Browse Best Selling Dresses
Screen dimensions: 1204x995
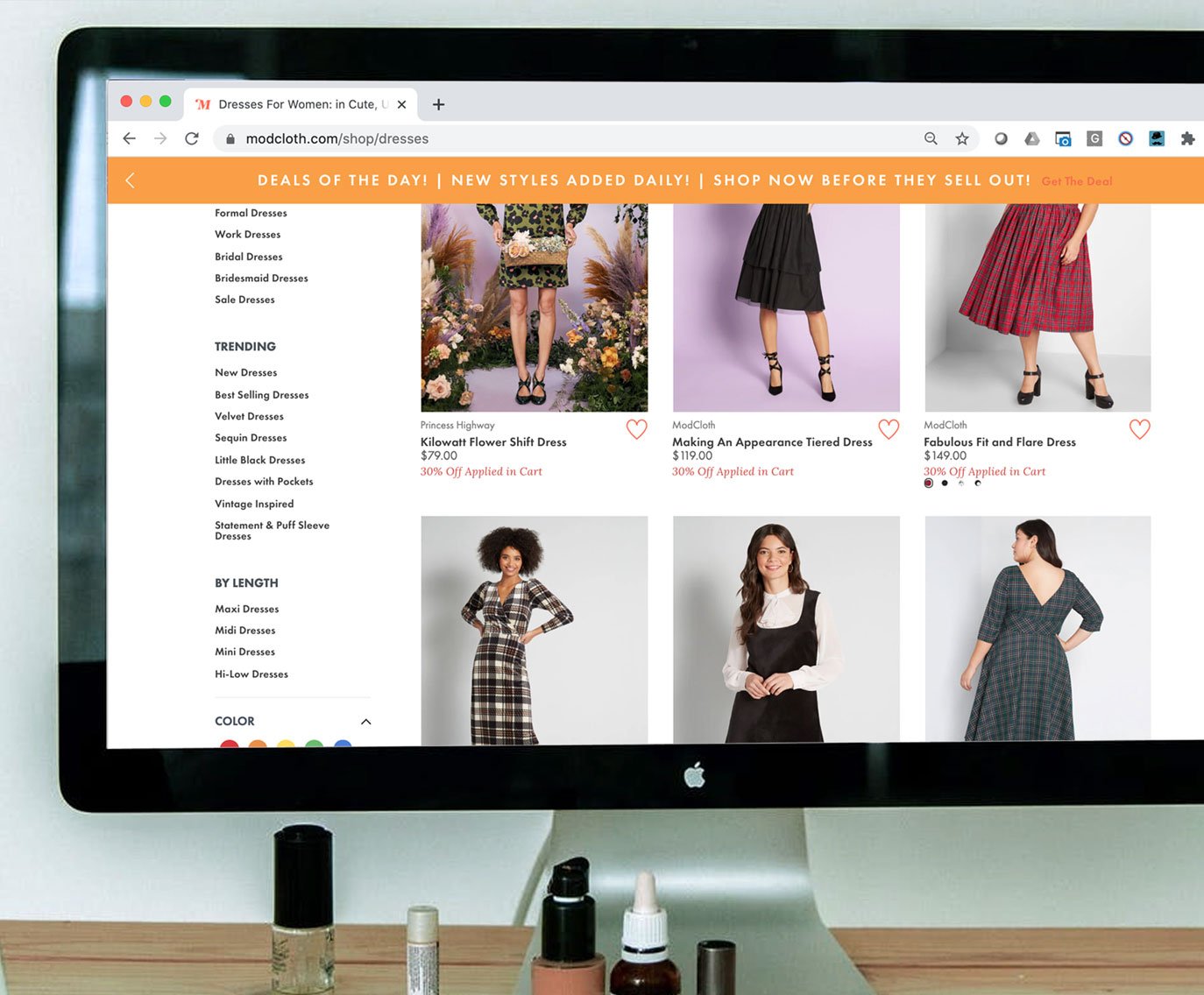coord(262,395)
